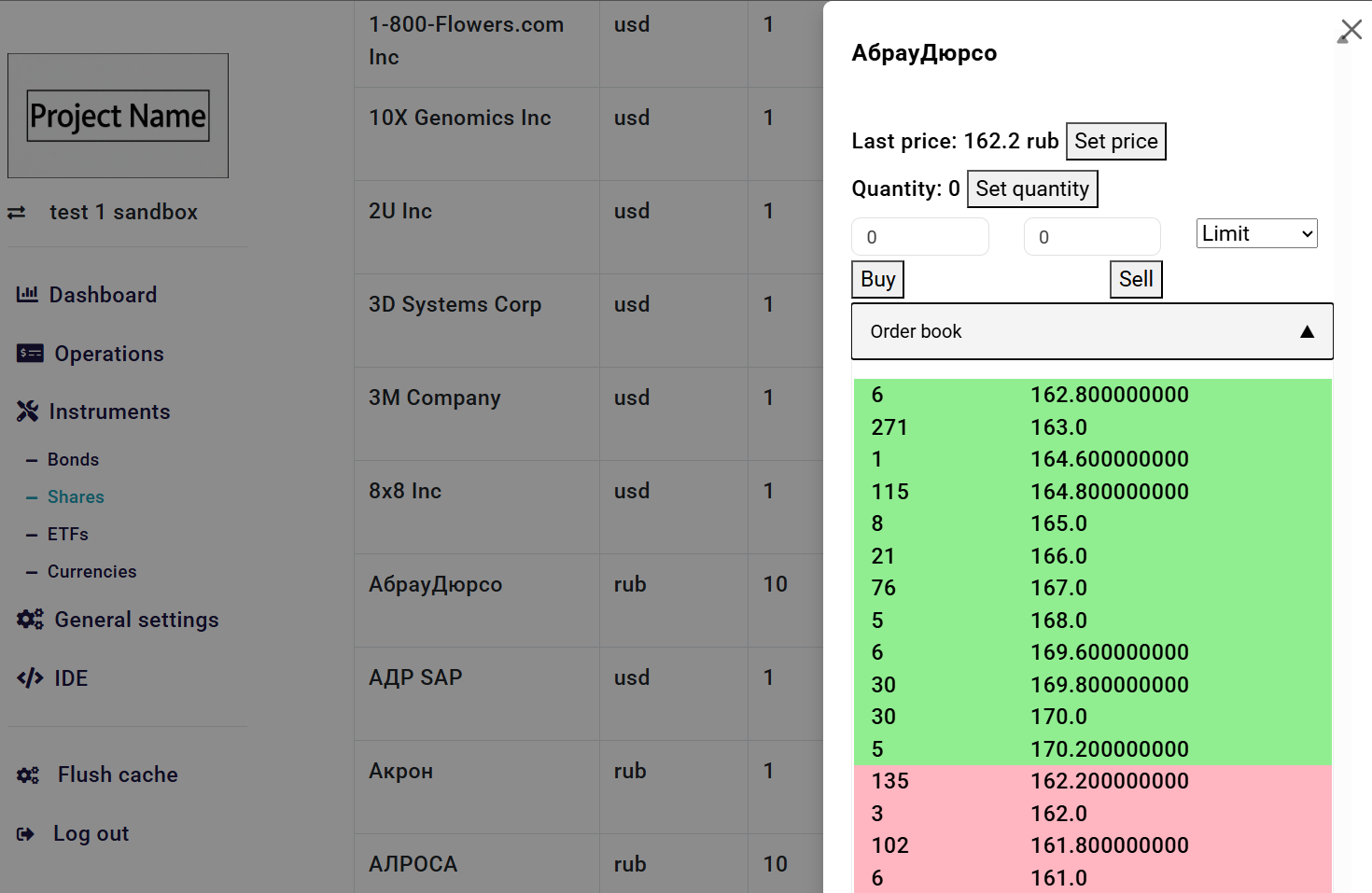This screenshot has height=893, width=1372.
Task: Click the Operations money icon
Action: (x=30, y=354)
